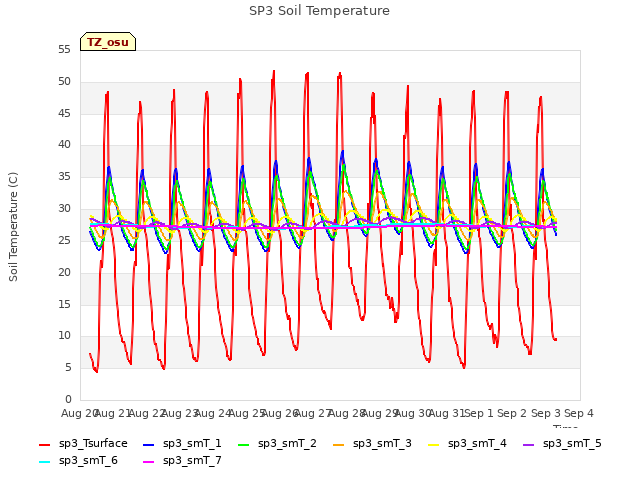Click the 10 y-axis tick label
This screenshot has height=480, width=640.
(64, 336)
